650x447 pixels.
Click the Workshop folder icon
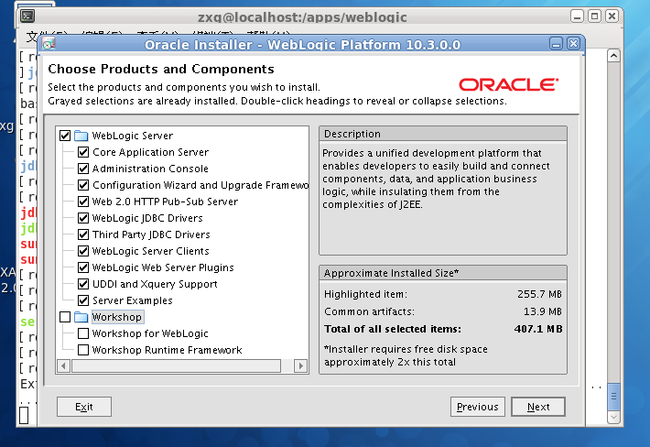click(81, 317)
